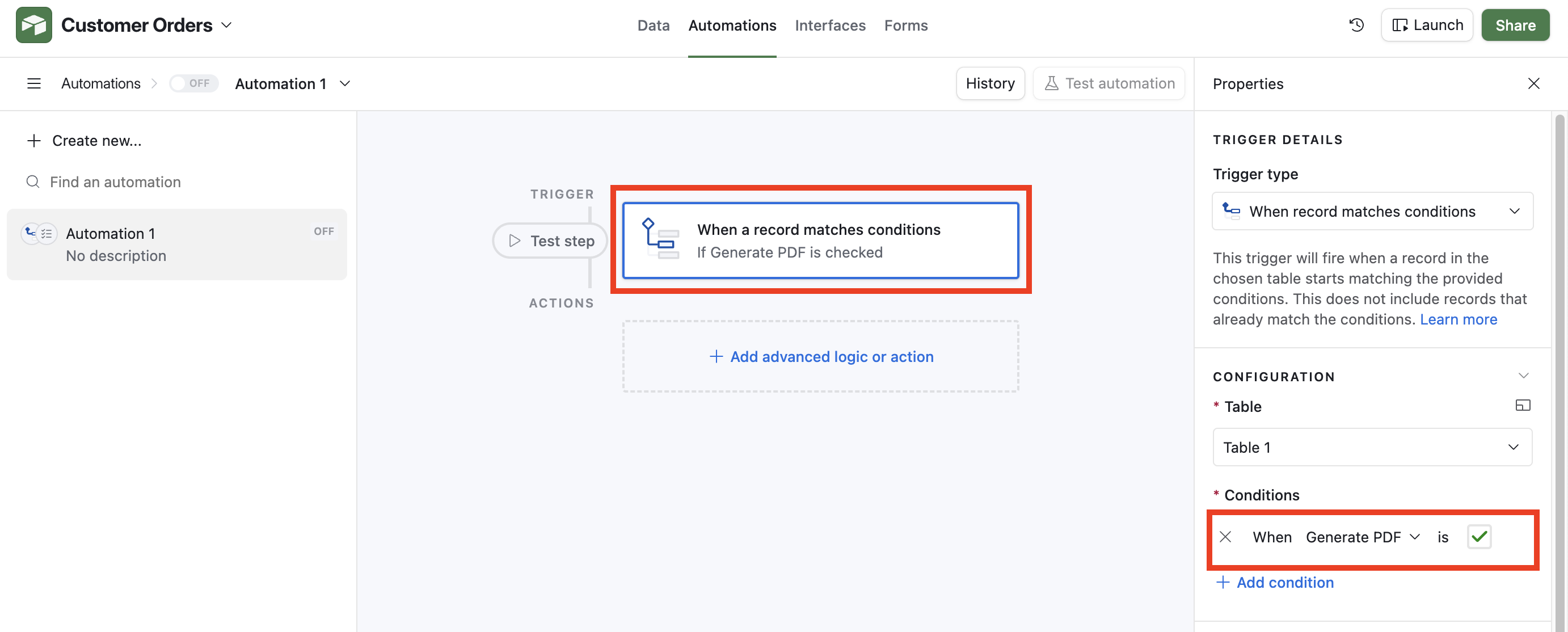This screenshot has height=632, width=1568.
Task: Close the Properties panel
Action: tap(1533, 83)
